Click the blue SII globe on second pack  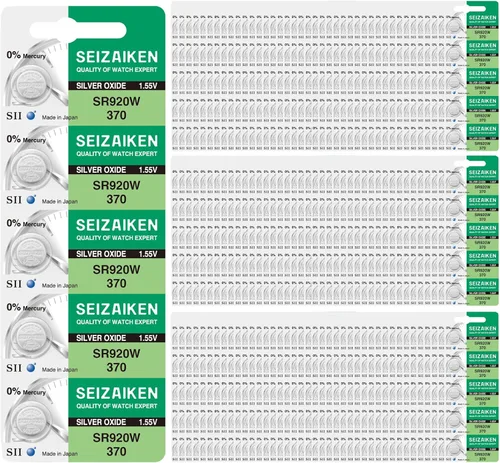click(x=31, y=200)
